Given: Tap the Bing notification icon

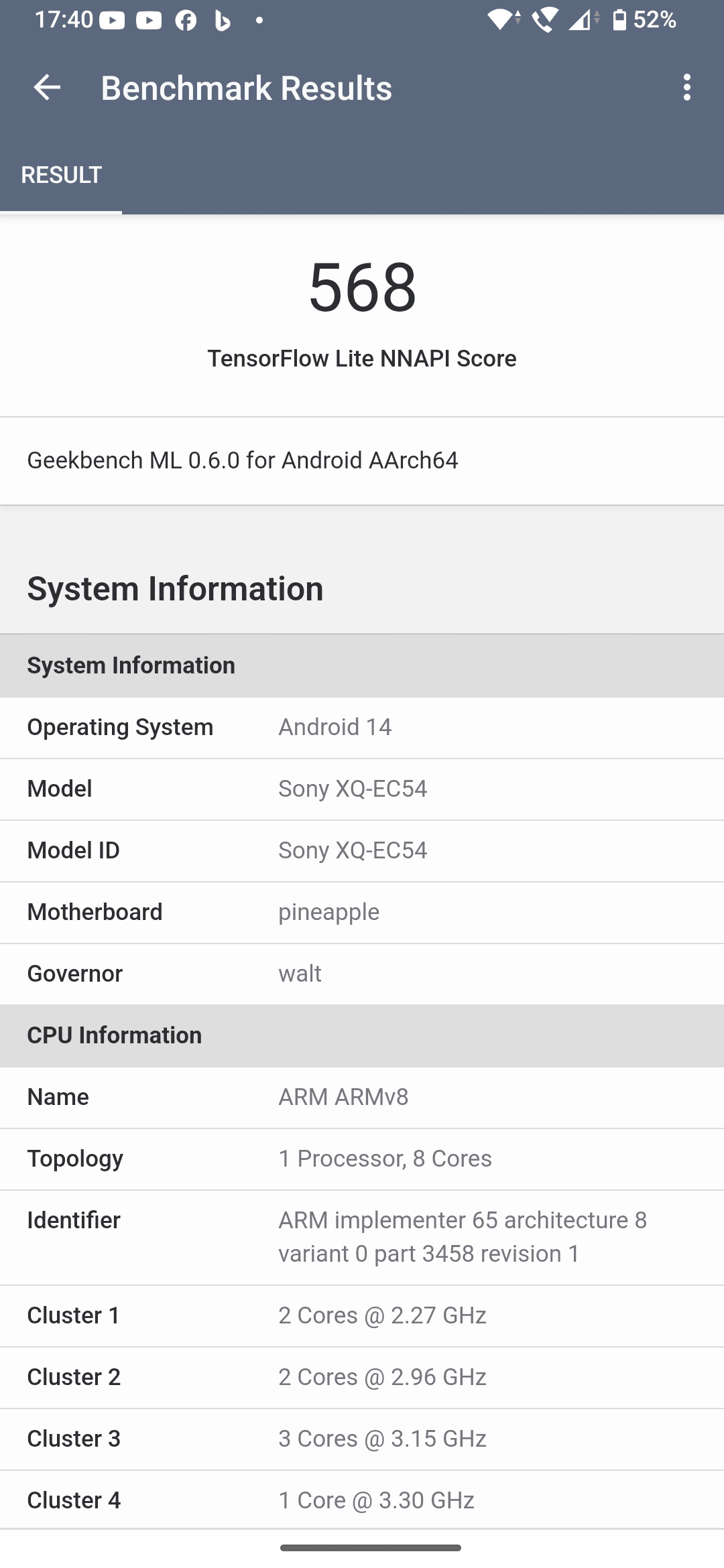Looking at the screenshot, I should (222, 20).
